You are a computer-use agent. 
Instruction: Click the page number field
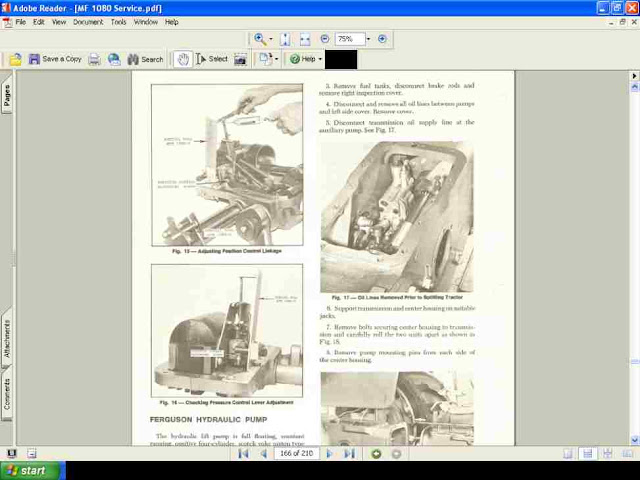coord(296,454)
